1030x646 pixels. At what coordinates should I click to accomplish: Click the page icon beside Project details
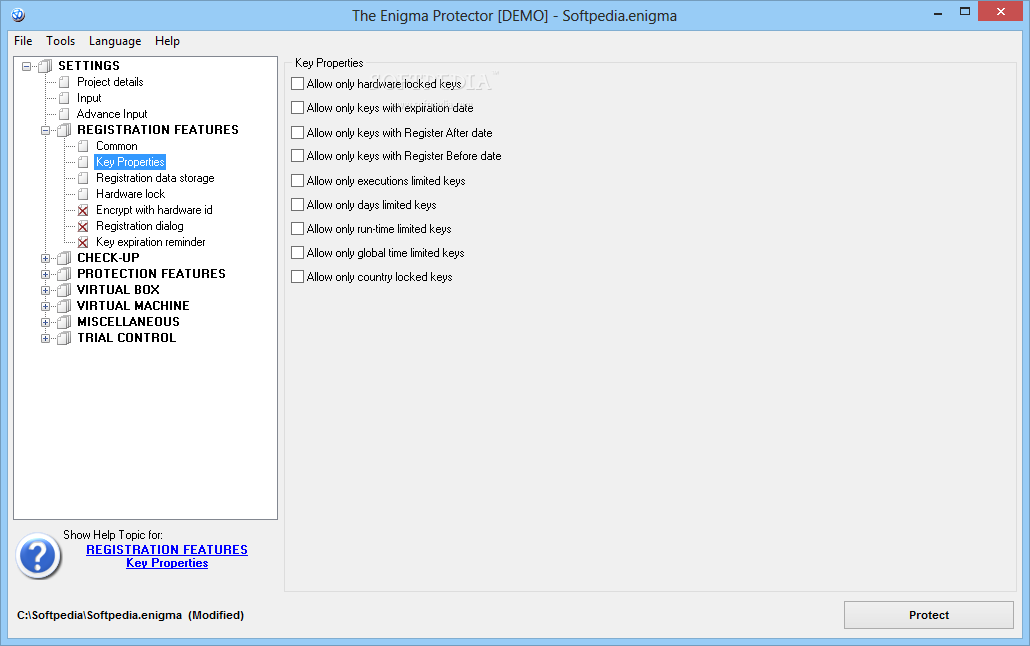64,82
